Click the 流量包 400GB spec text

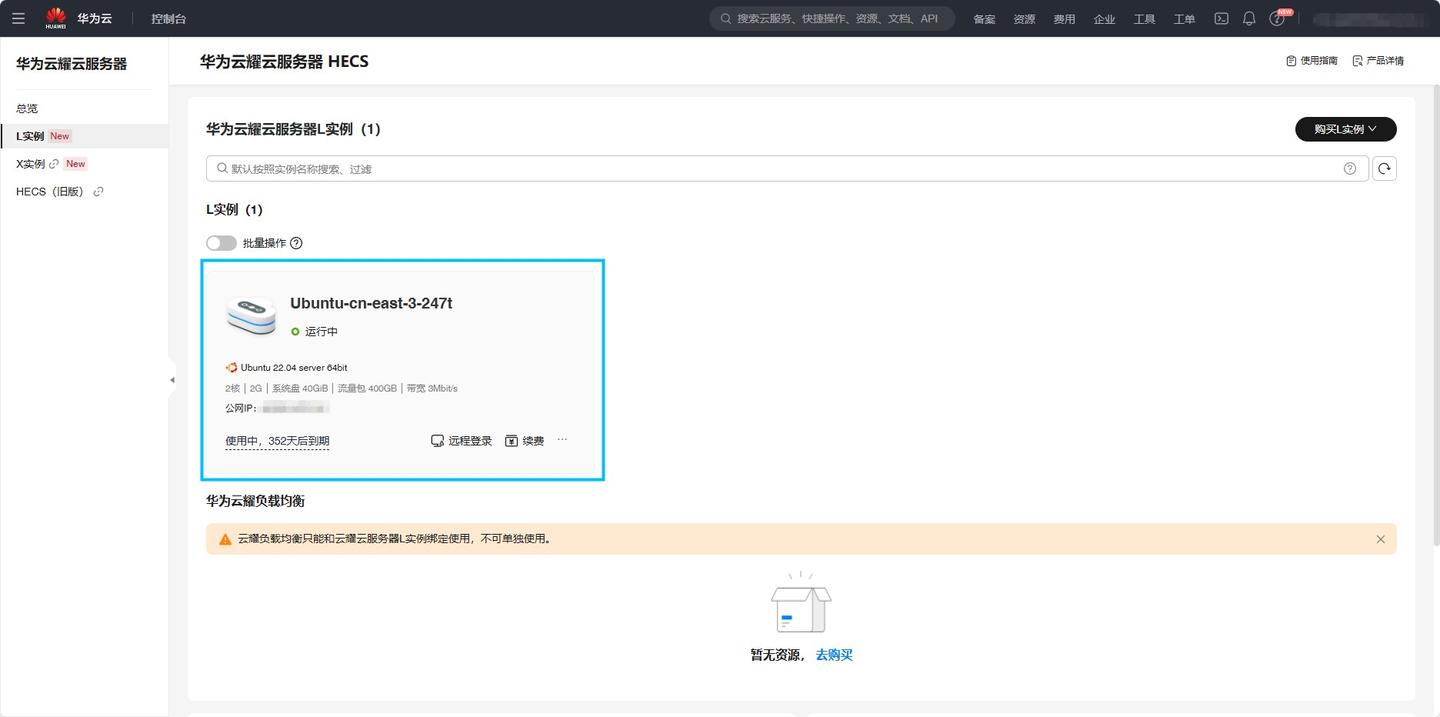click(367, 388)
